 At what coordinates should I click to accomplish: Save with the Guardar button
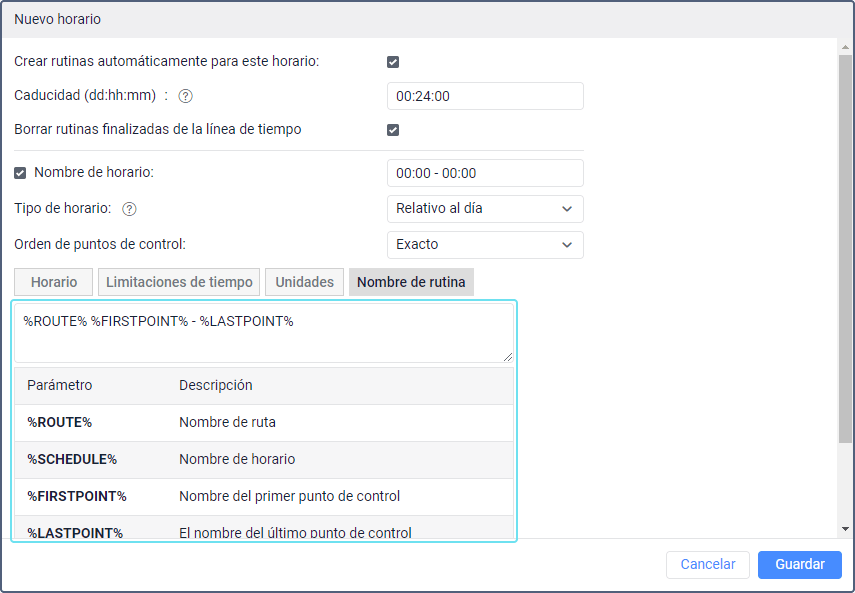[800, 564]
